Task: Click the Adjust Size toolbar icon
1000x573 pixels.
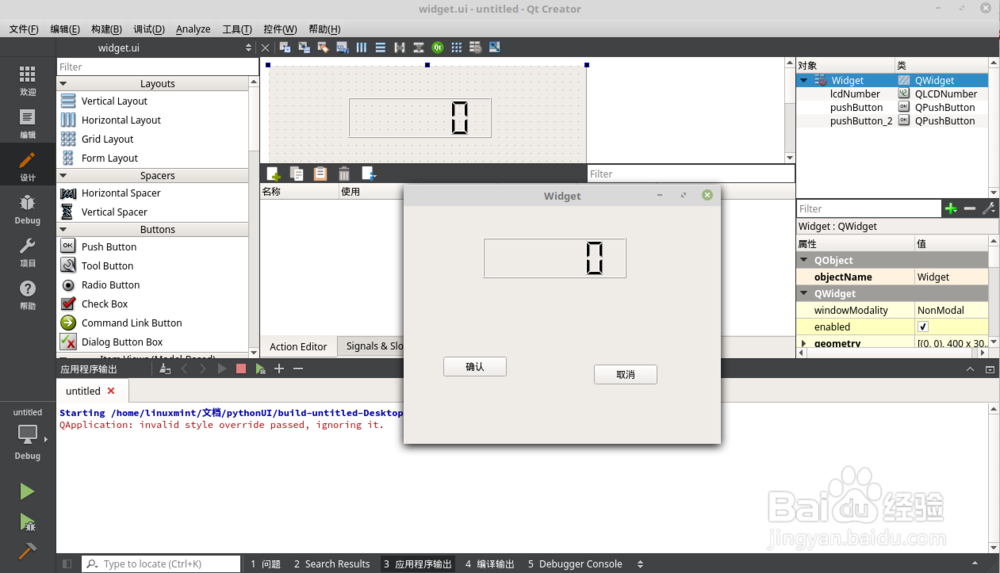Action: (x=494, y=47)
